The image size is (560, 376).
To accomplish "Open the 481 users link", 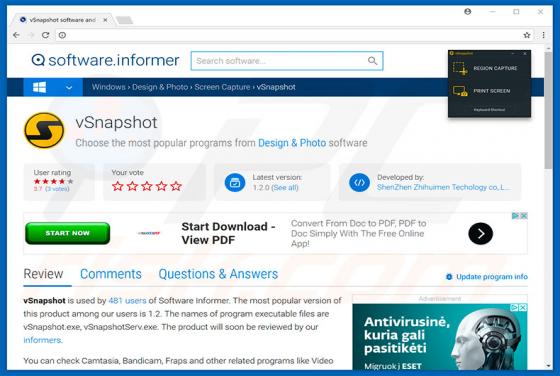I will click(127, 301).
